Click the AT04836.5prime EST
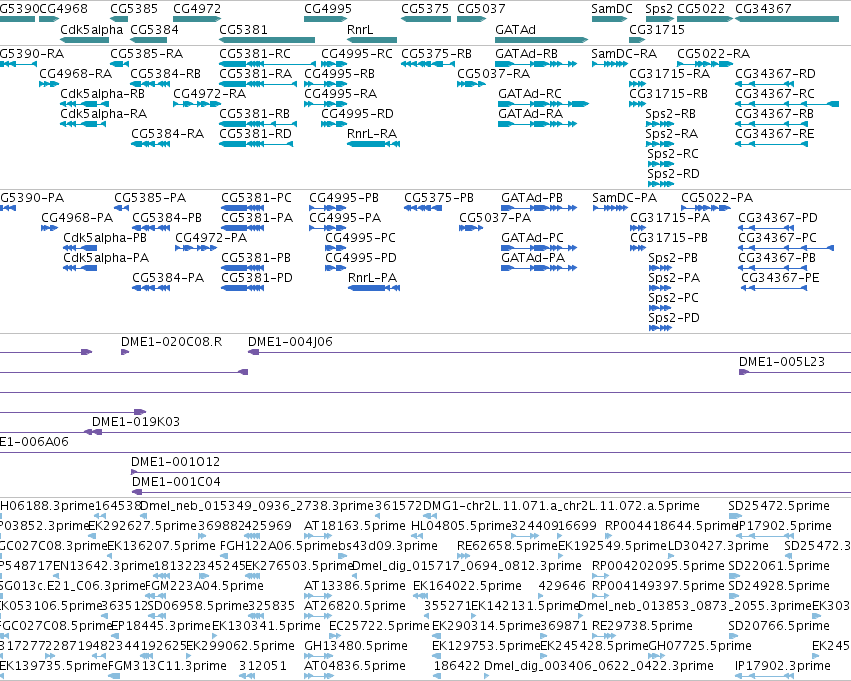 [319, 676]
